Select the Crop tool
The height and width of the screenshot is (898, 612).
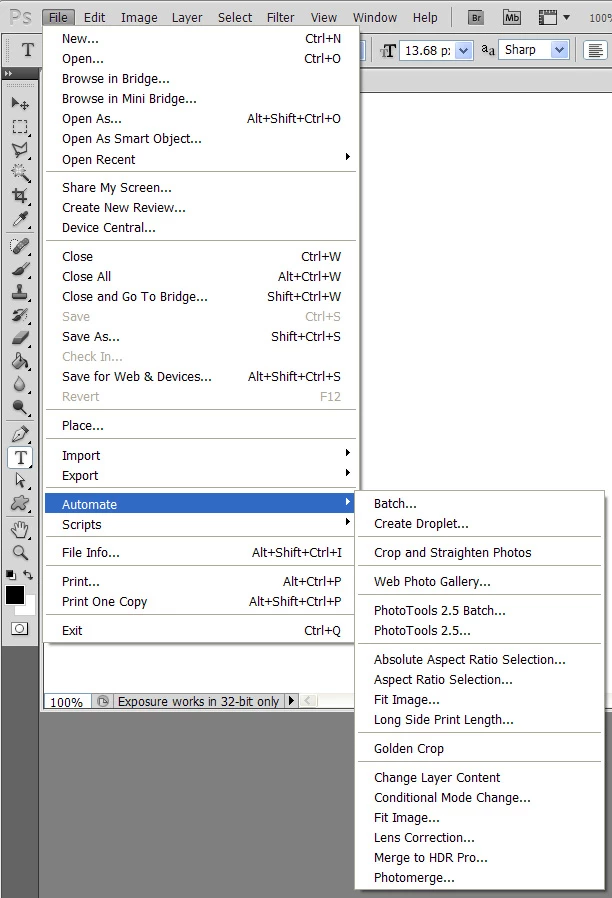coord(20,195)
